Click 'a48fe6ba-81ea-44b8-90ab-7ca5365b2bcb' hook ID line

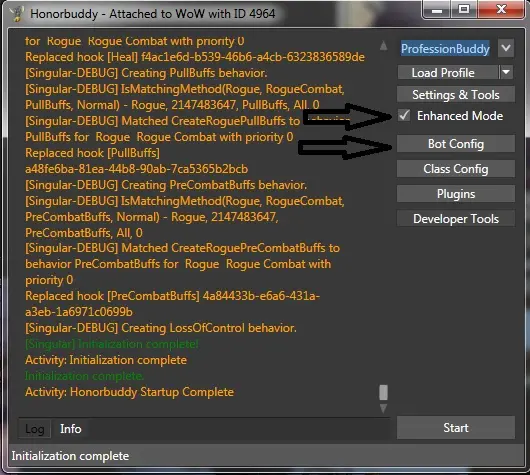[x=137, y=169]
